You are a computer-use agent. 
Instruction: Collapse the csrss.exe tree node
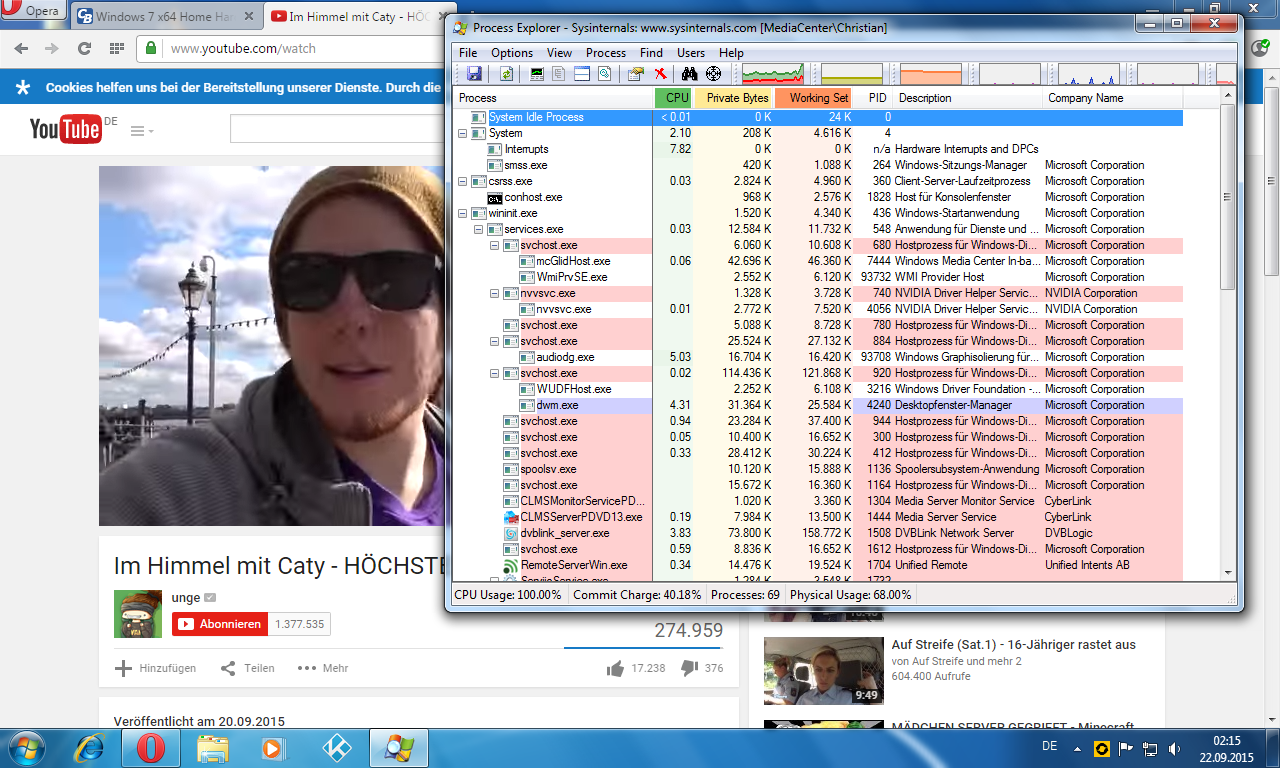pyautogui.click(x=463, y=181)
